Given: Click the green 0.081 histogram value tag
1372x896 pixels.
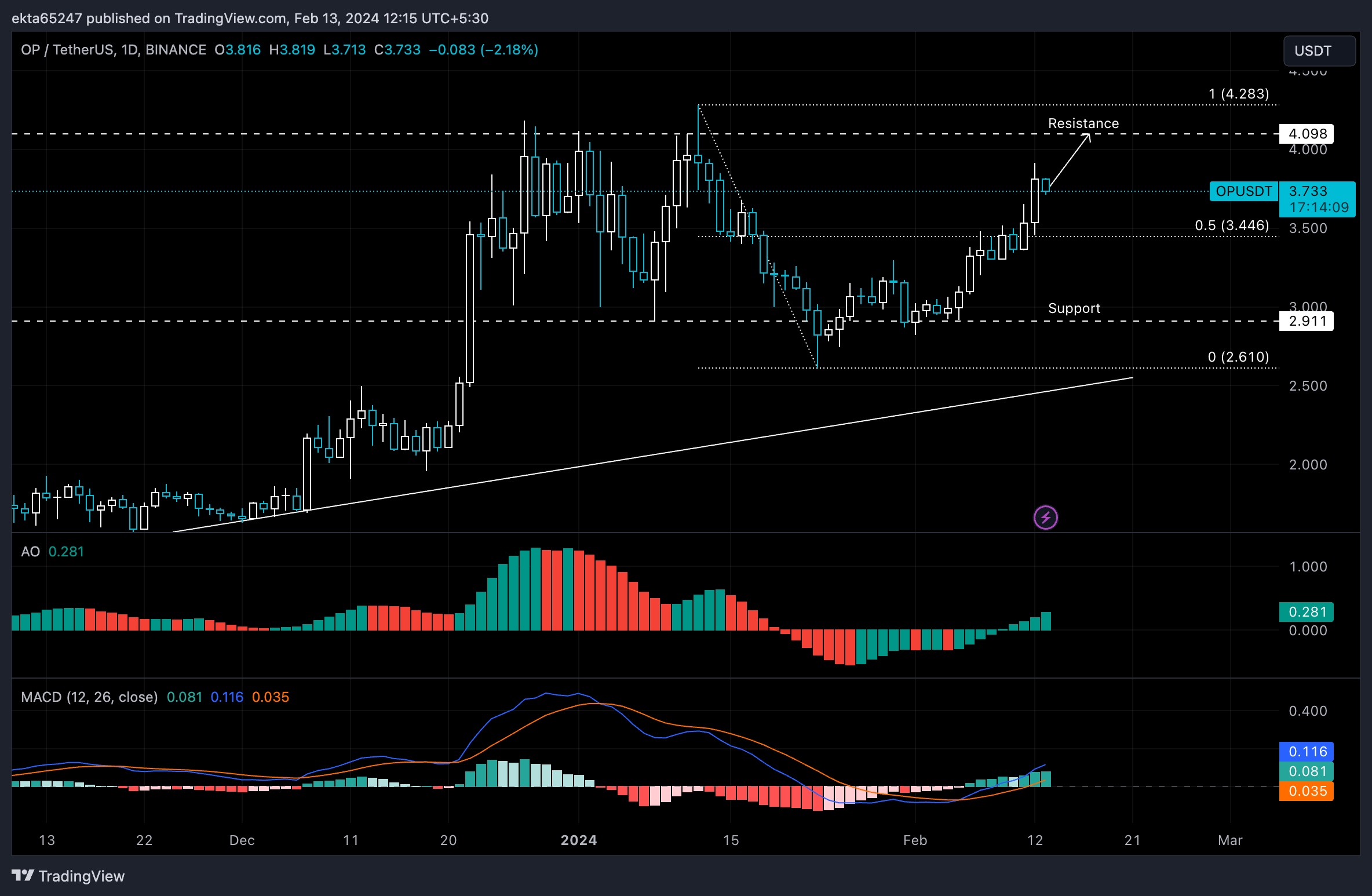Looking at the screenshot, I should click(1307, 771).
